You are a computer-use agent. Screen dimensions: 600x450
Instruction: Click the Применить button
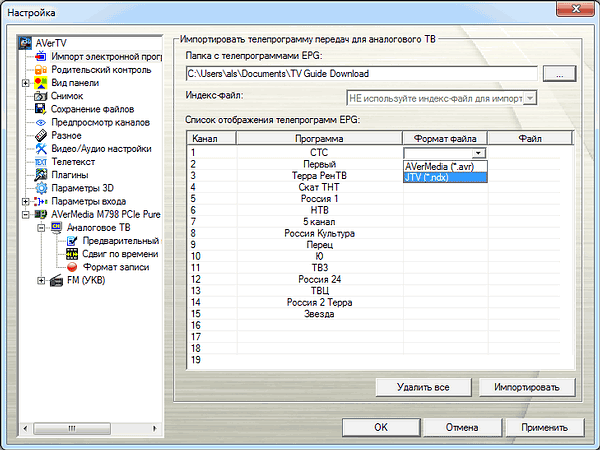click(x=544, y=427)
